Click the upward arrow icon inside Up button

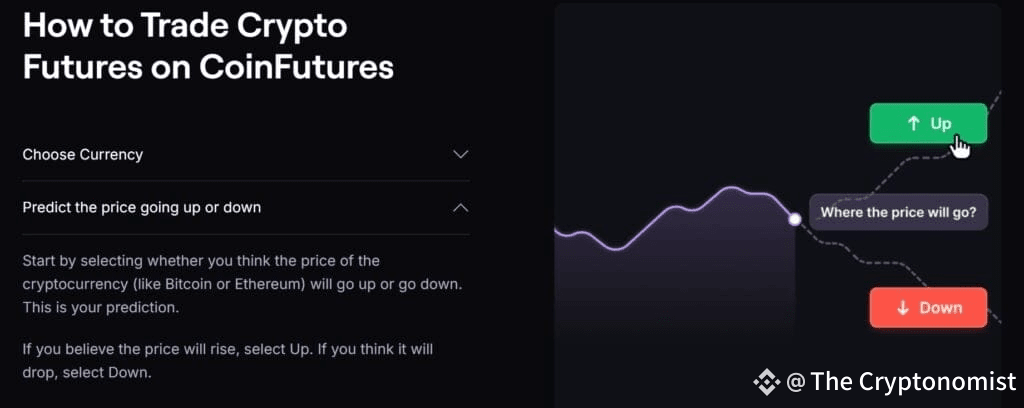click(914, 123)
